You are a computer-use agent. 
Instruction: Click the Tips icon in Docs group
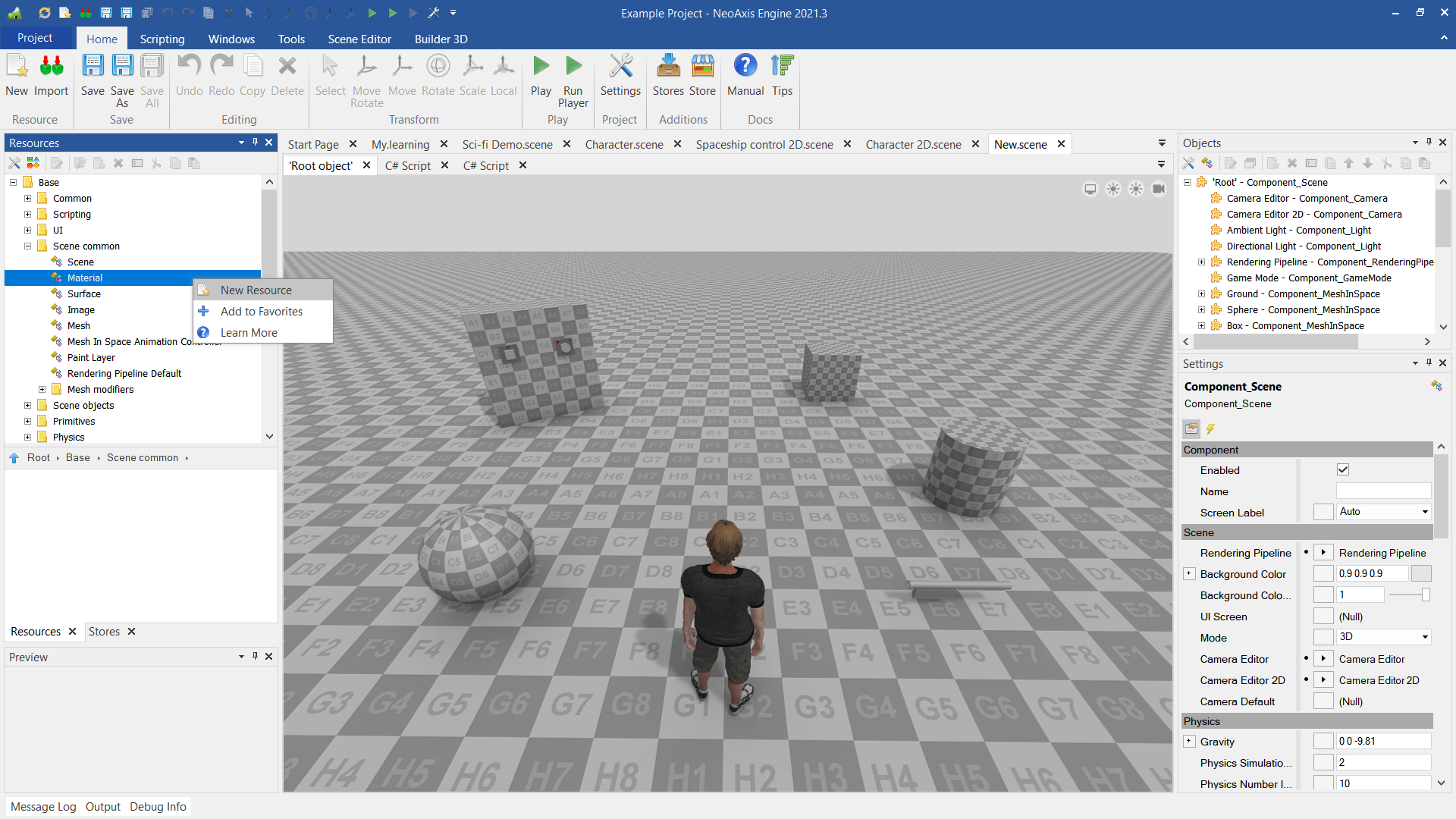[782, 67]
